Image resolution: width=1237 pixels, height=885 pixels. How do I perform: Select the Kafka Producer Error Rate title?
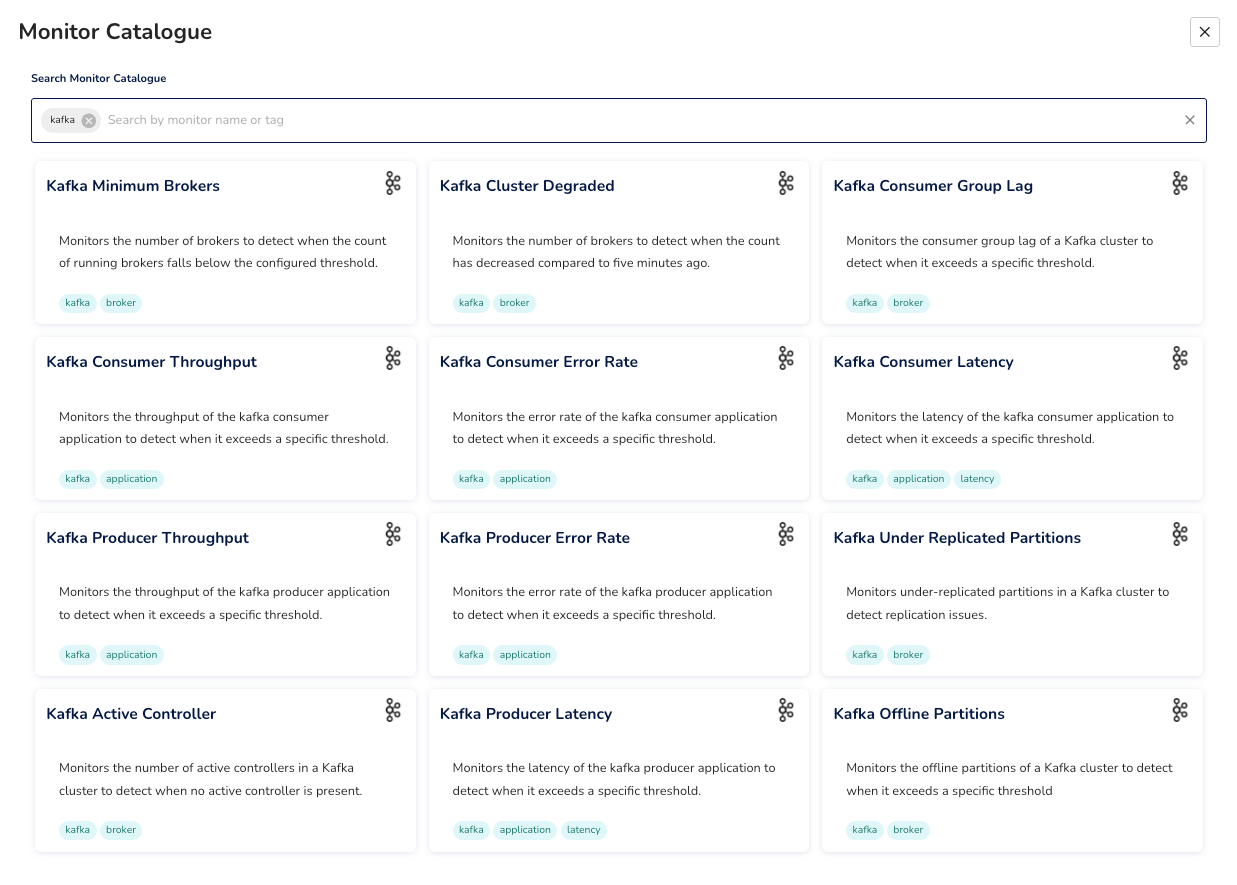[x=535, y=538]
